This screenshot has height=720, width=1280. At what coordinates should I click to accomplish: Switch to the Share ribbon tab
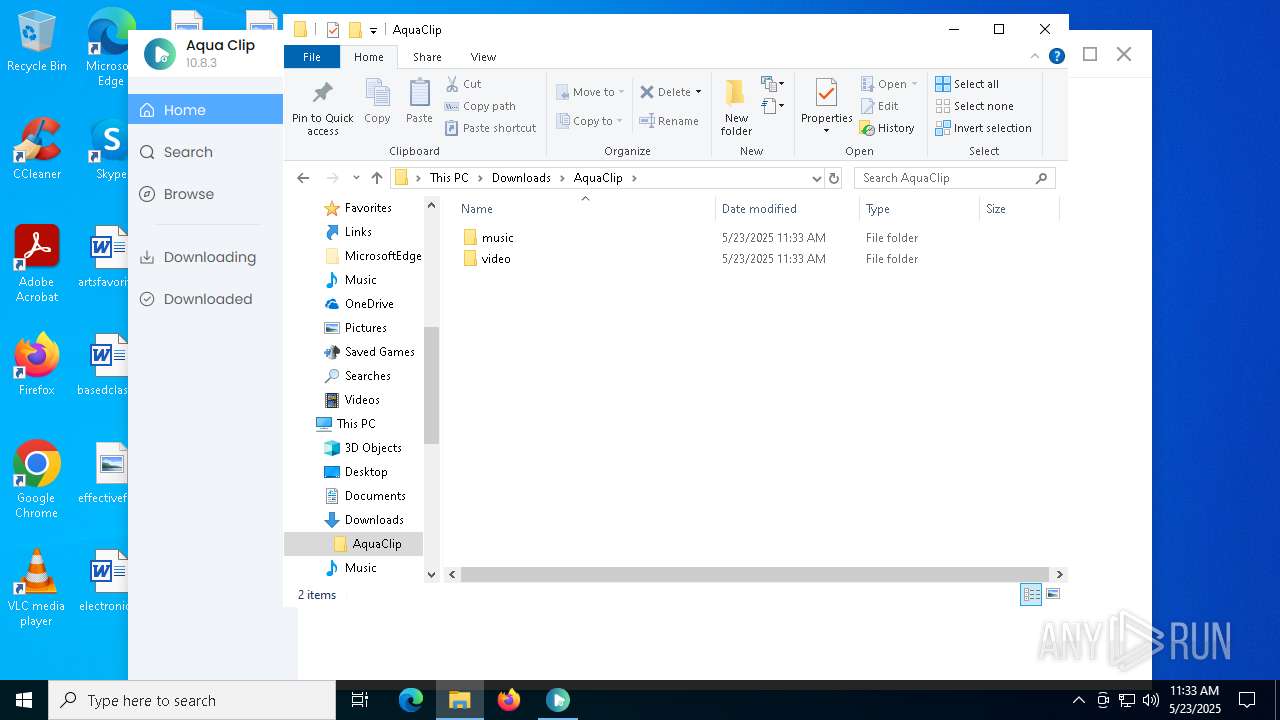pyautogui.click(x=427, y=57)
